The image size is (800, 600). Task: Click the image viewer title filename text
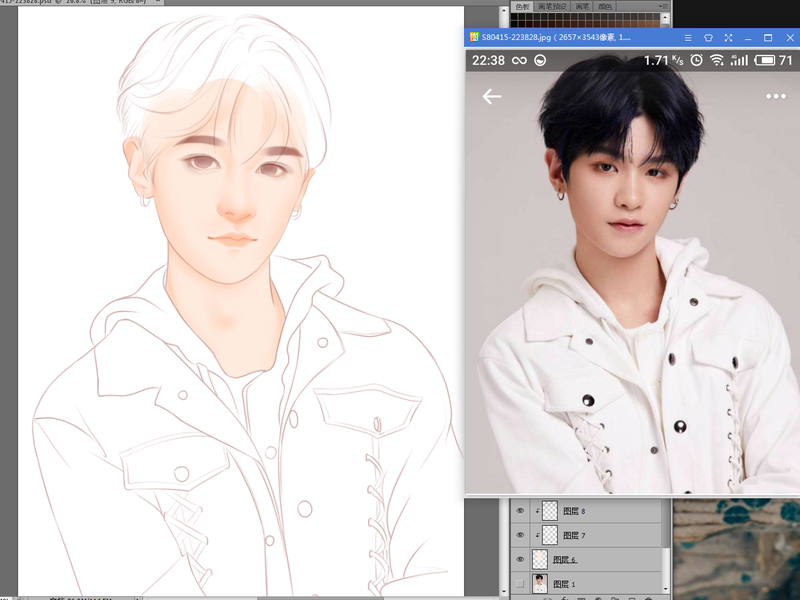click(556, 37)
